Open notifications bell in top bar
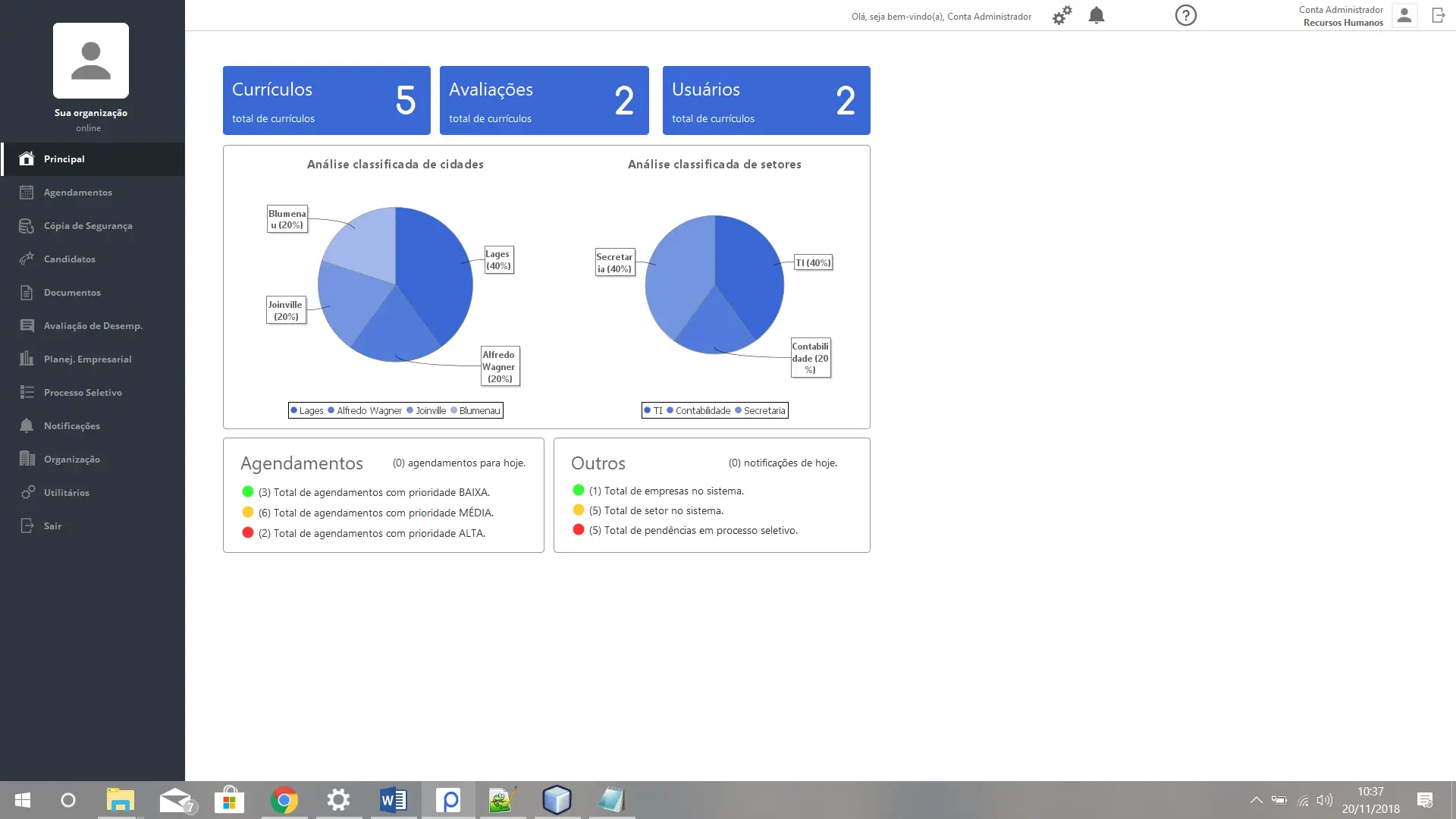This screenshot has width=1456, height=819. pos(1097,15)
